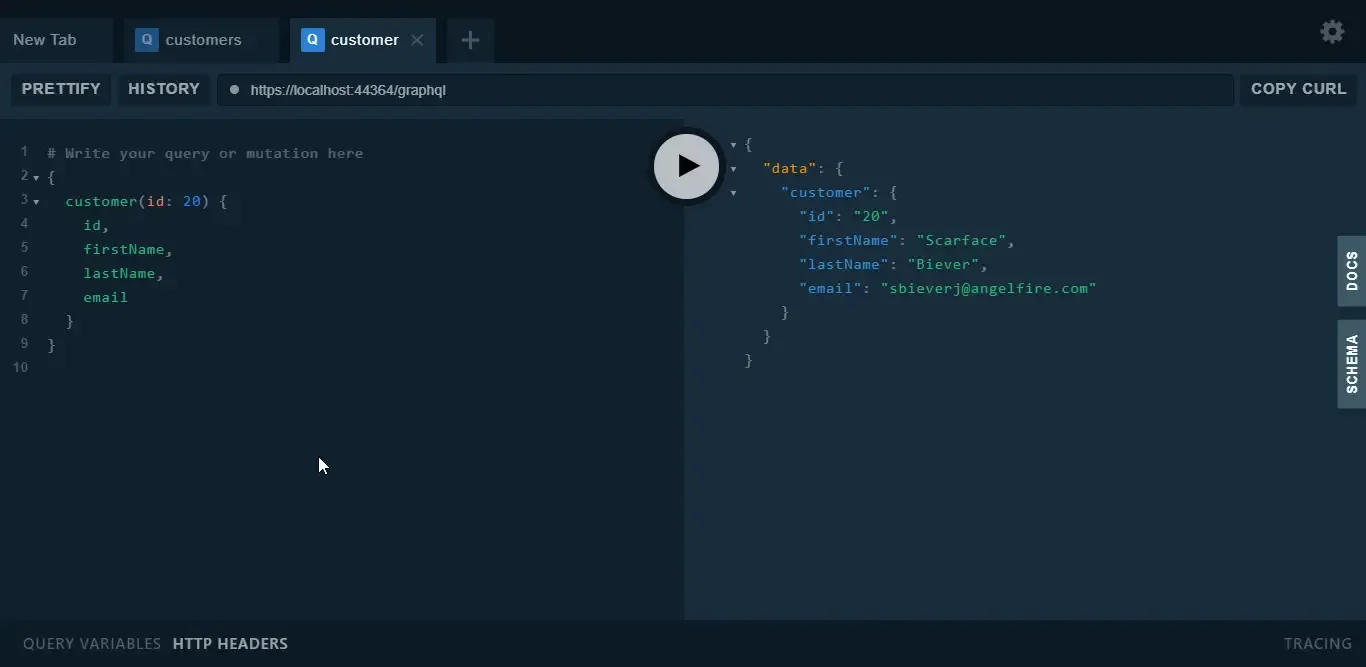Image resolution: width=1366 pixels, height=667 pixels.
Task: Click the lock icon in the URL bar
Action: pyautogui.click(x=236, y=90)
